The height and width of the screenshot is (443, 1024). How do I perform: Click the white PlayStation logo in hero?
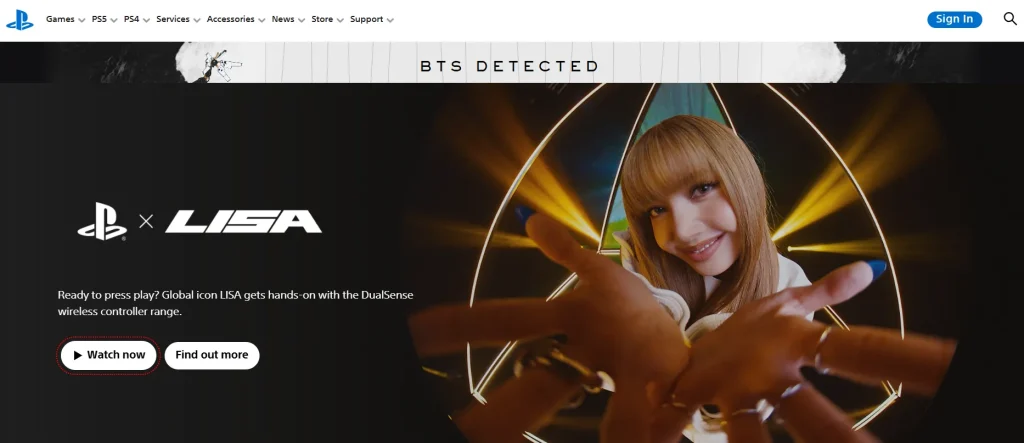tap(103, 222)
